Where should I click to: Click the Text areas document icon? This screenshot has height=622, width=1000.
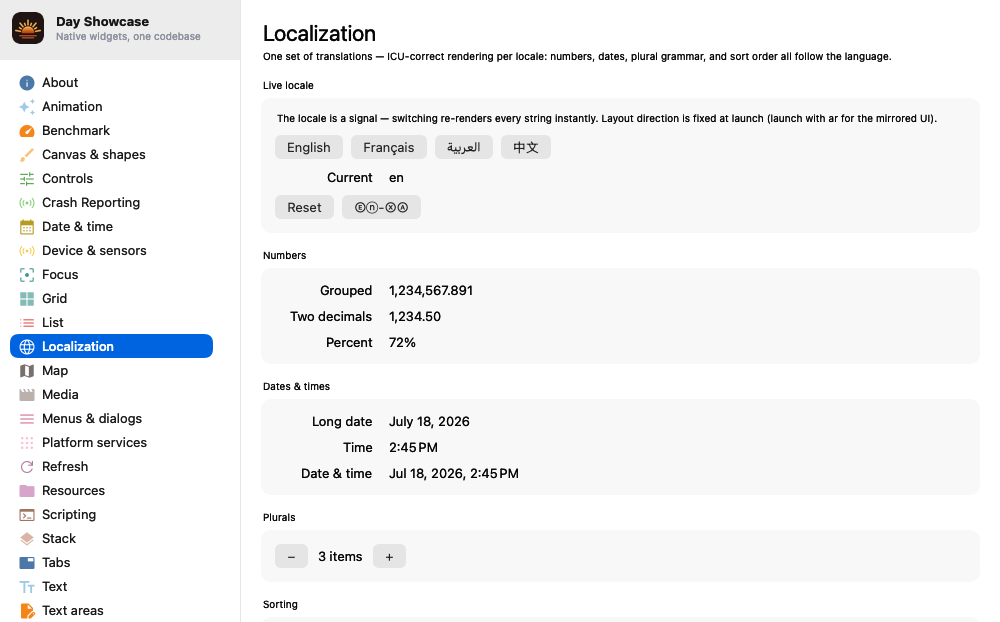click(27, 611)
